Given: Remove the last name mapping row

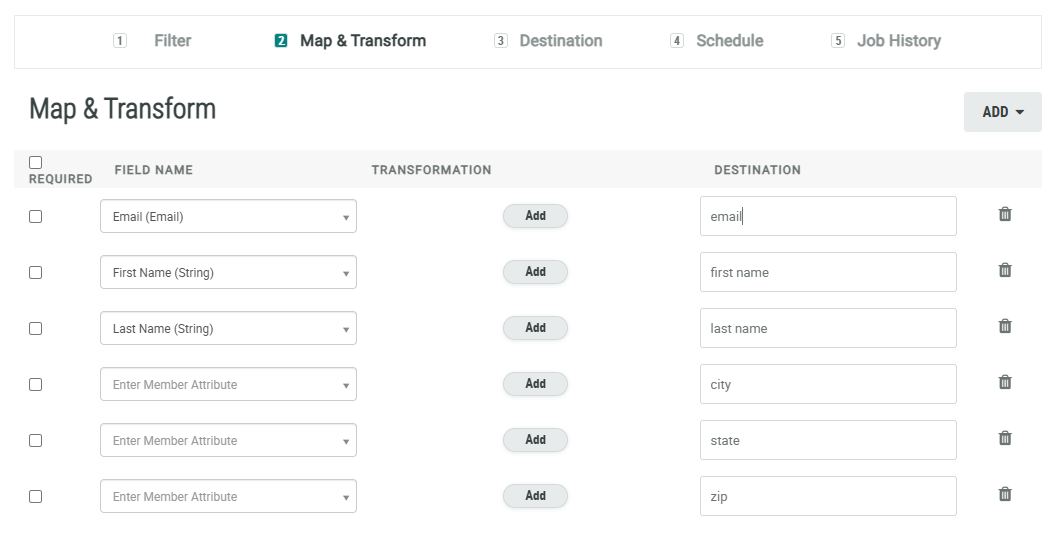Looking at the screenshot, I should tap(1005, 326).
